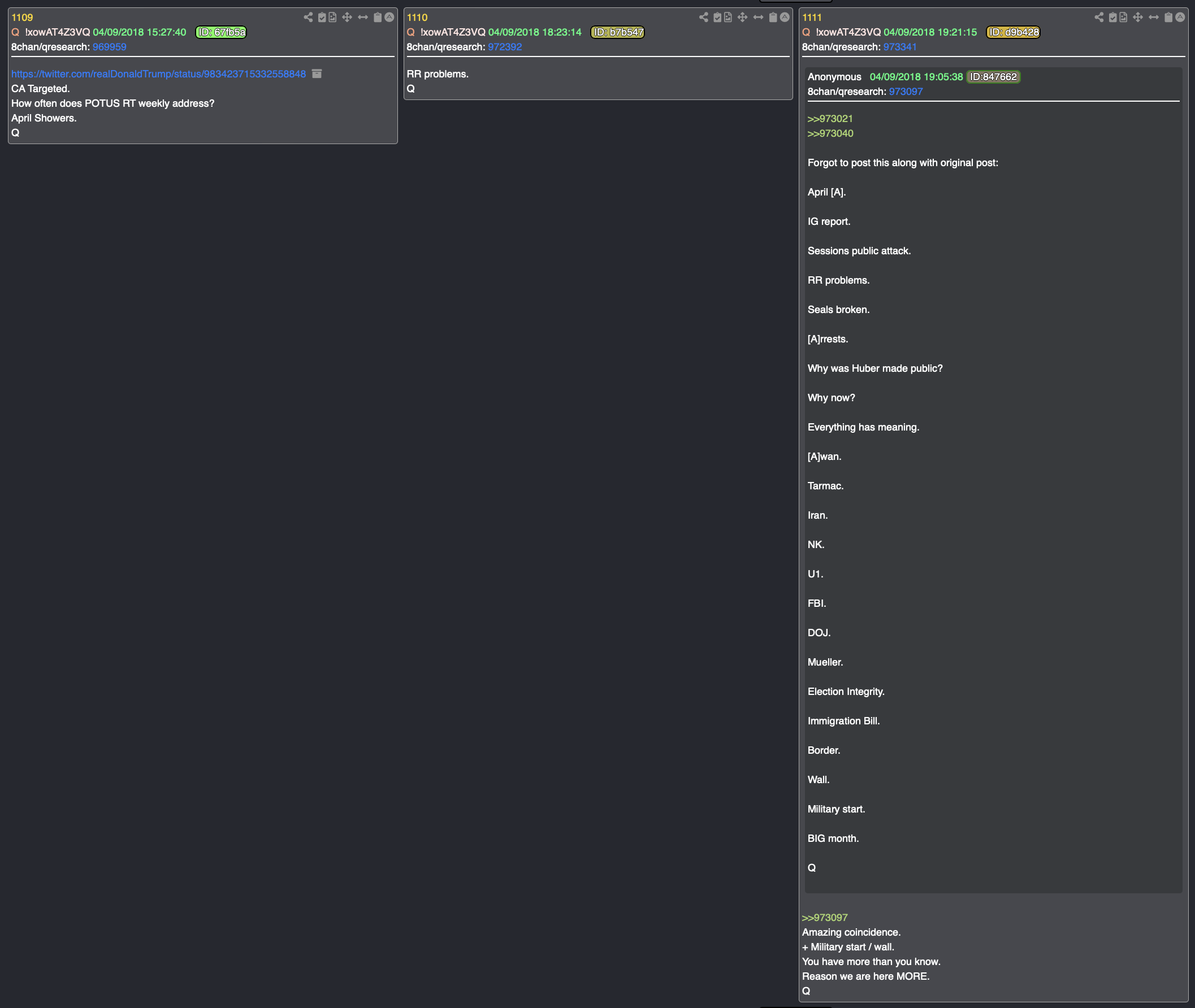1195x1008 pixels.
Task: Click 'You have more than you know.'
Action: tap(872, 962)
